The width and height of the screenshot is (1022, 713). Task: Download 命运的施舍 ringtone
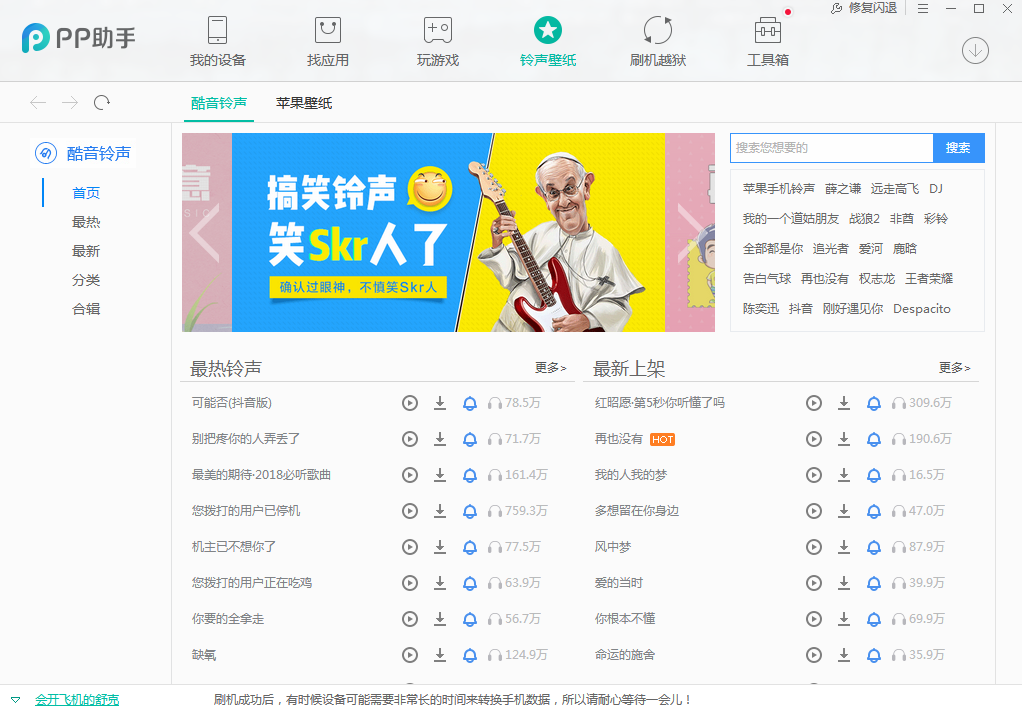point(844,655)
